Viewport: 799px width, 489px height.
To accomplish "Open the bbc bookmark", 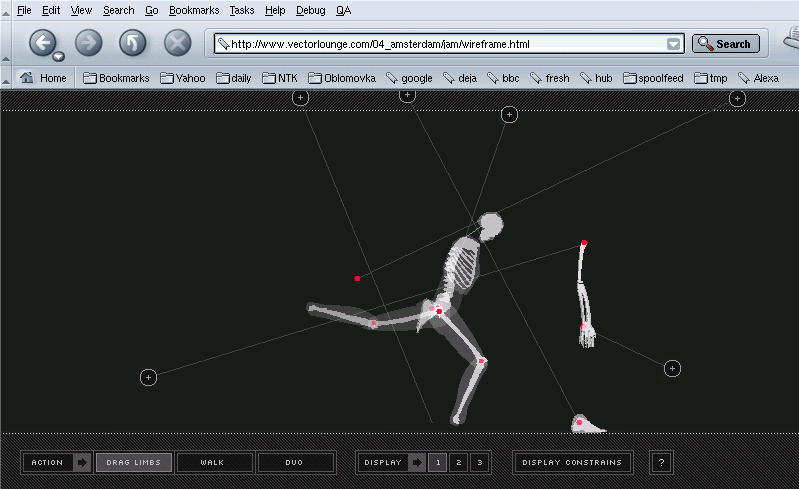I will coord(503,78).
